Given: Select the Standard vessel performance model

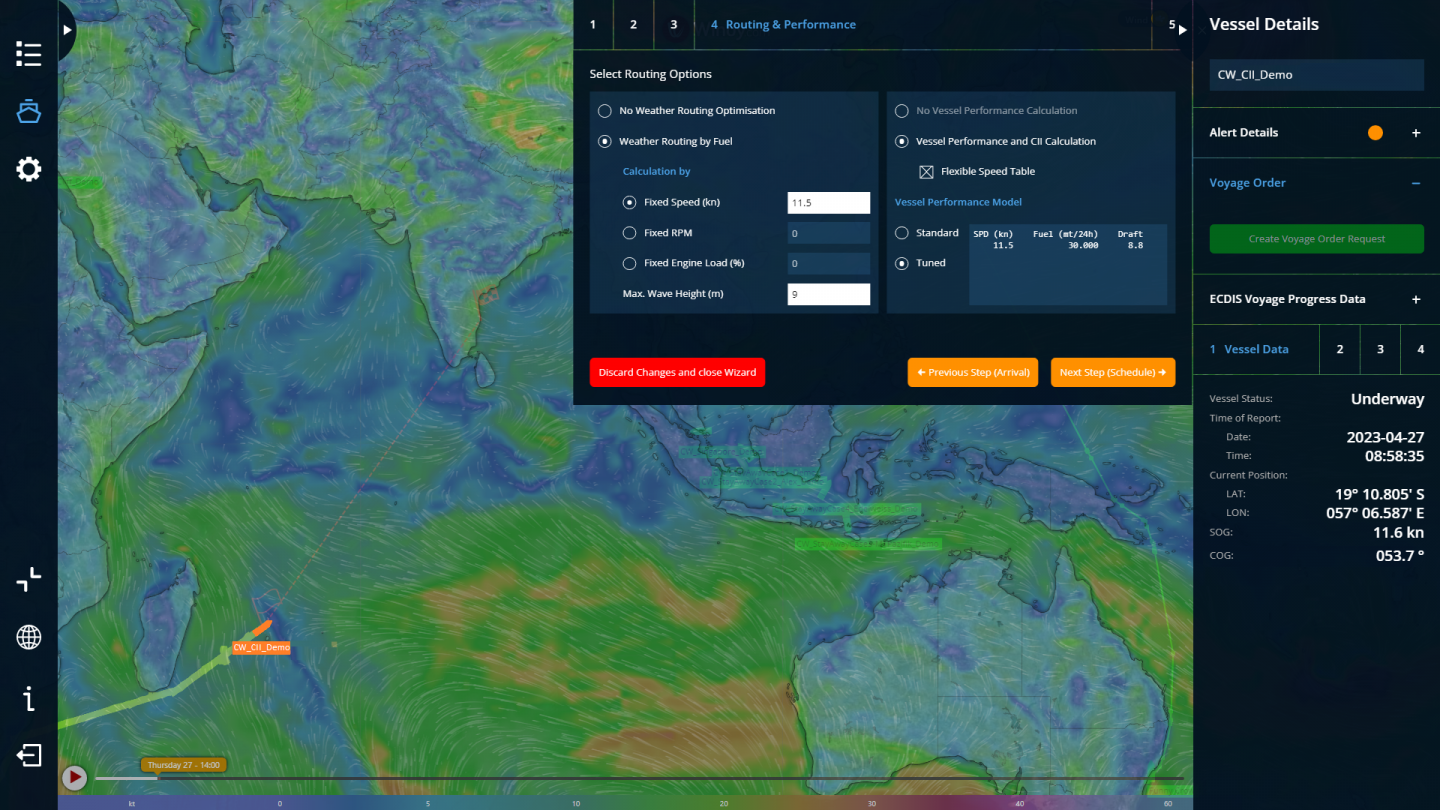Looking at the screenshot, I should click(902, 232).
